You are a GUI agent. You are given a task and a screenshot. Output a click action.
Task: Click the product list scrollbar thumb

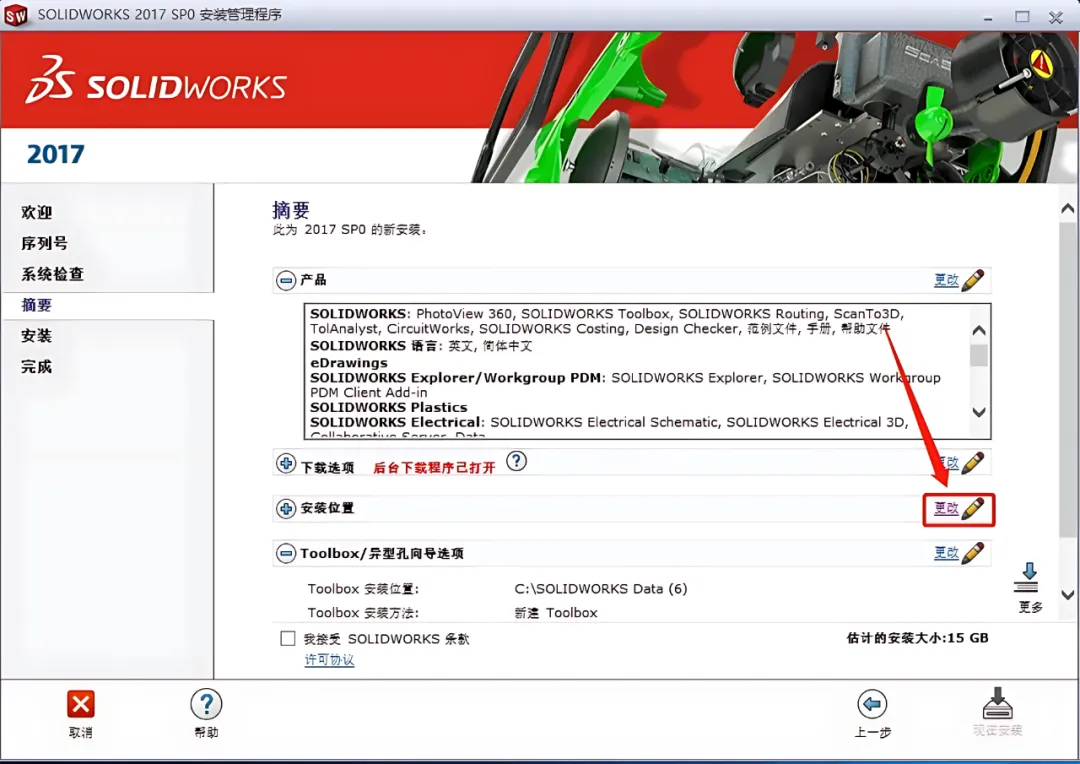point(979,355)
